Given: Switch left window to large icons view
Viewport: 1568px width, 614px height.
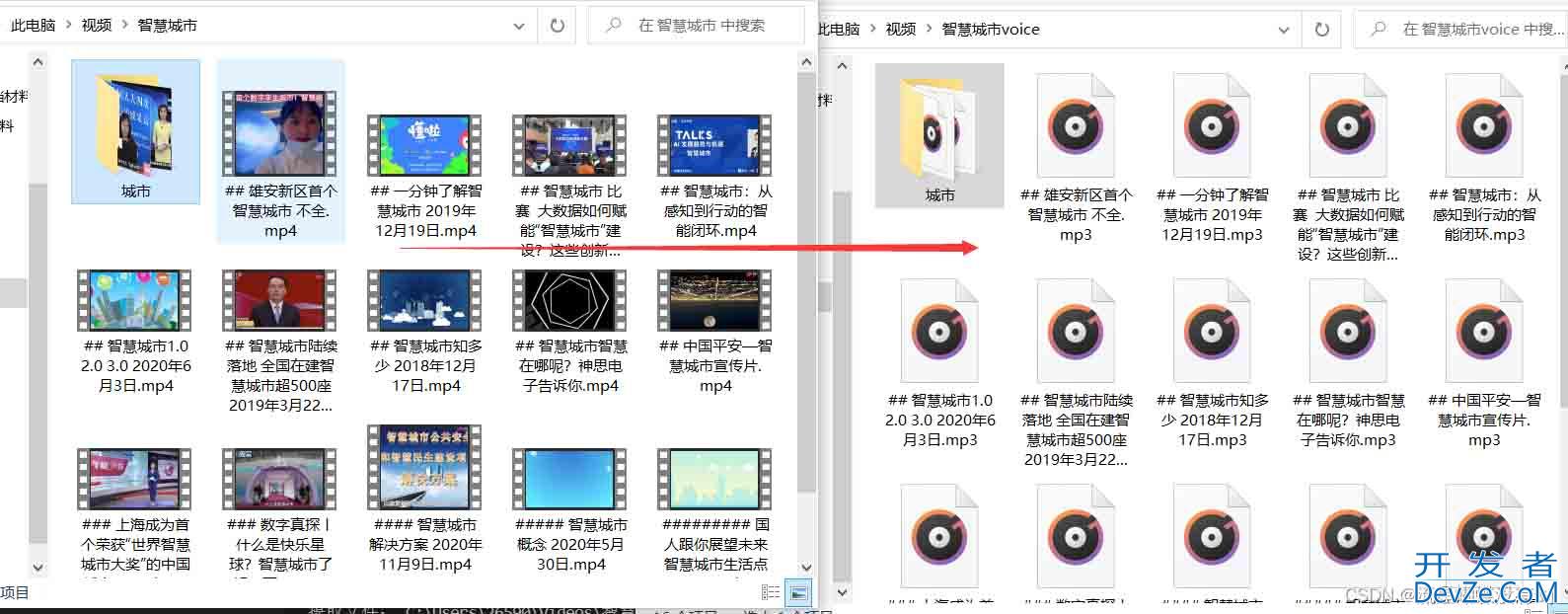Looking at the screenshot, I should pos(799,592).
